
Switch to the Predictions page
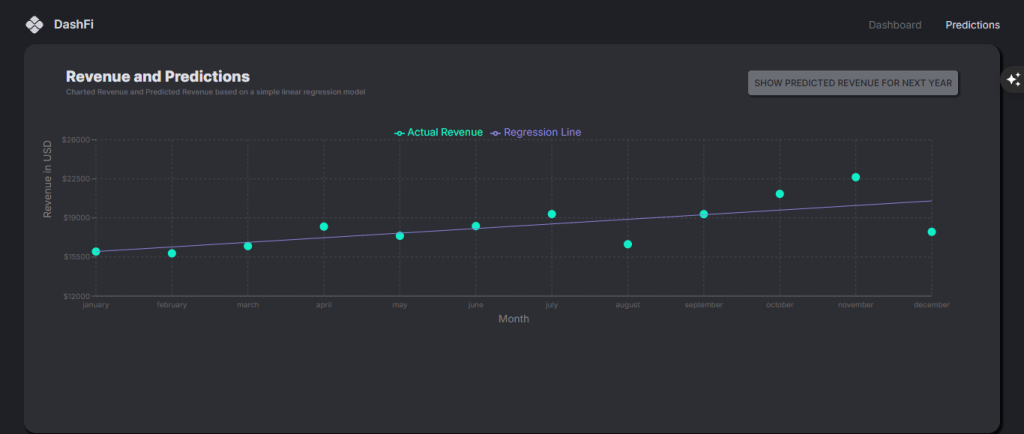(972, 25)
